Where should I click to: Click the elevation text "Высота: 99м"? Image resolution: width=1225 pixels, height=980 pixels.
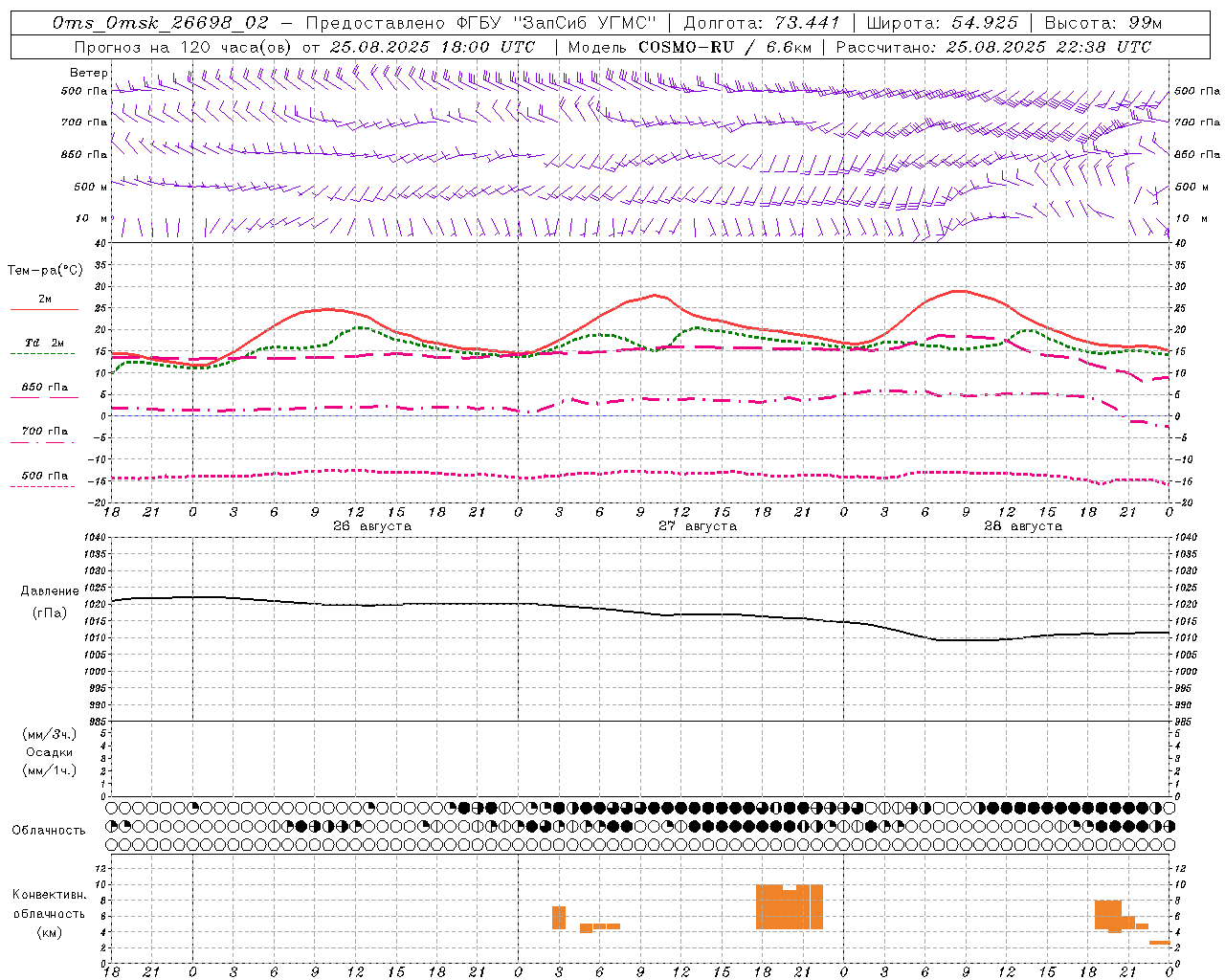[1103, 23]
